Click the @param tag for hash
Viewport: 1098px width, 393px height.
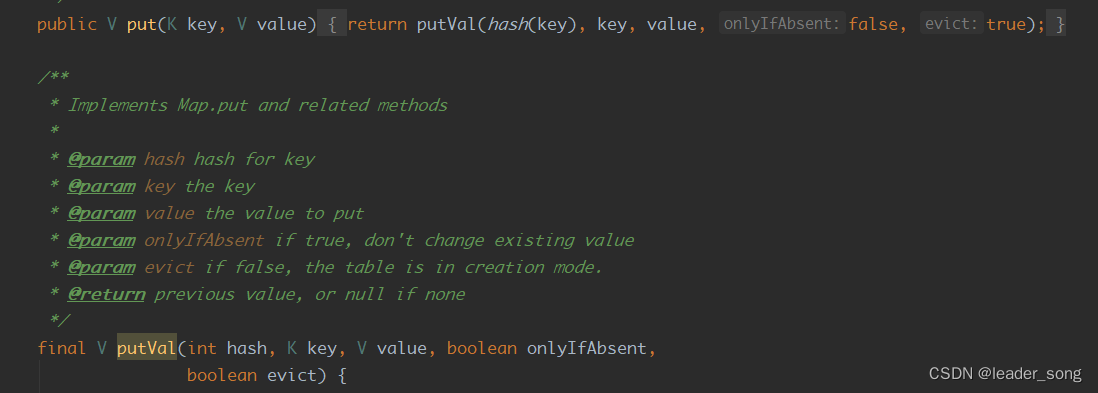pos(101,160)
